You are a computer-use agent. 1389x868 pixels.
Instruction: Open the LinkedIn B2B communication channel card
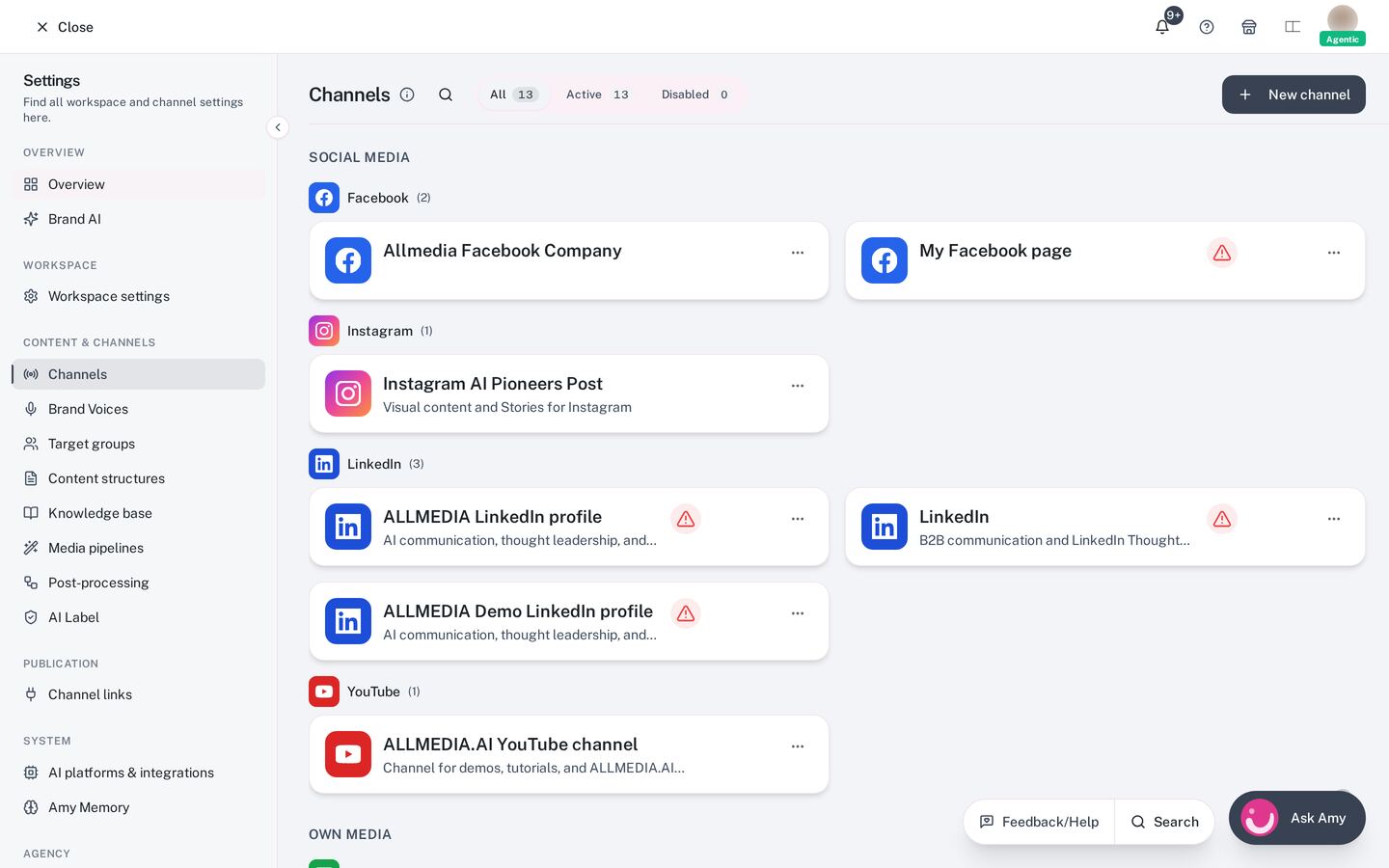1105,527
